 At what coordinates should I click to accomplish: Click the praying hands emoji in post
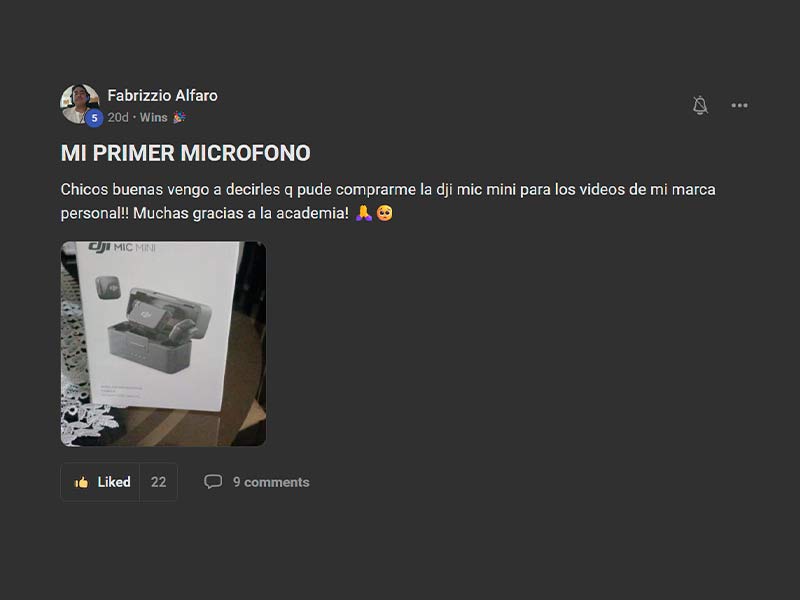363,213
